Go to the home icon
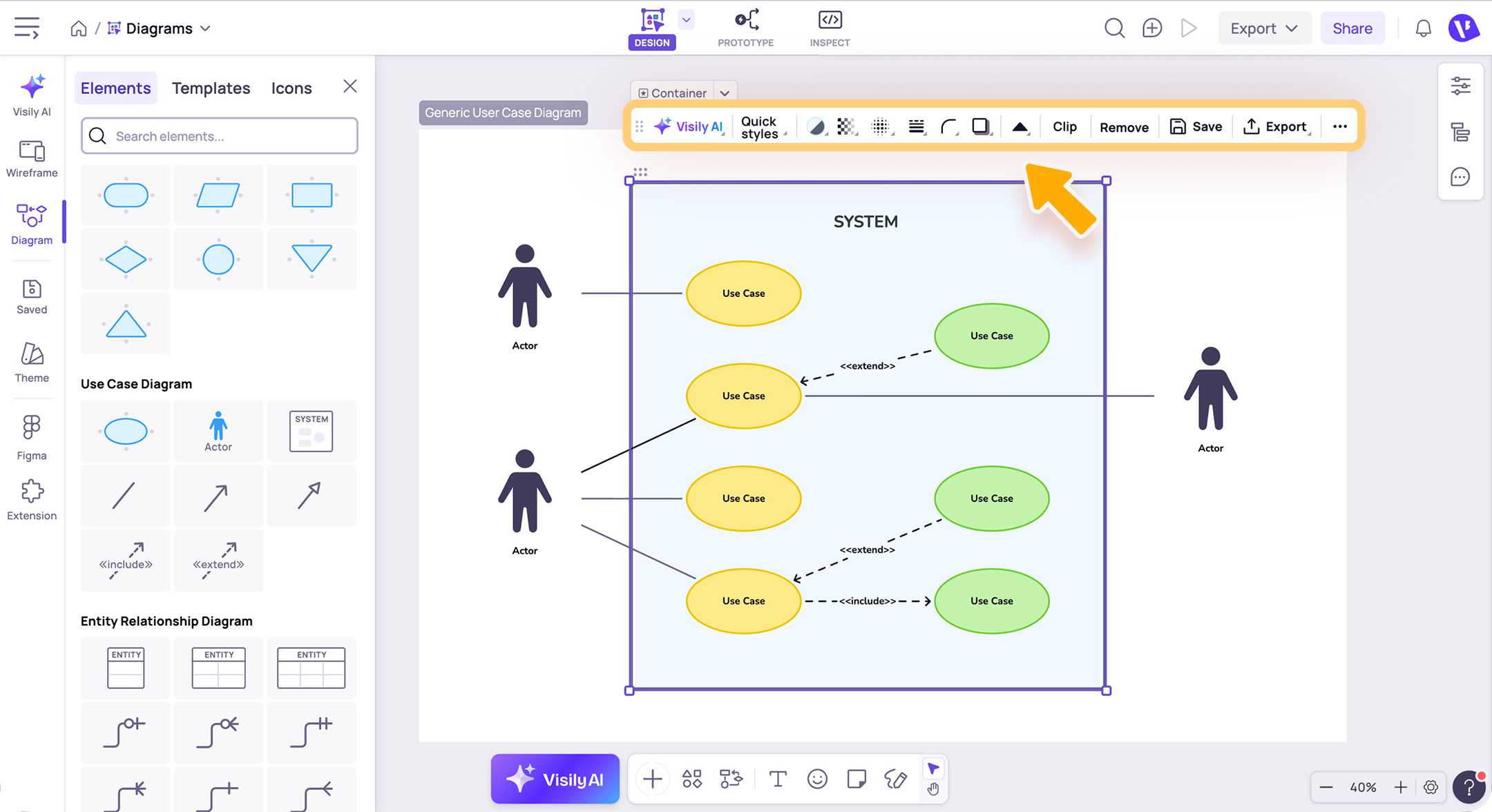This screenshot has height=812, width=1492. click(79, 28)
